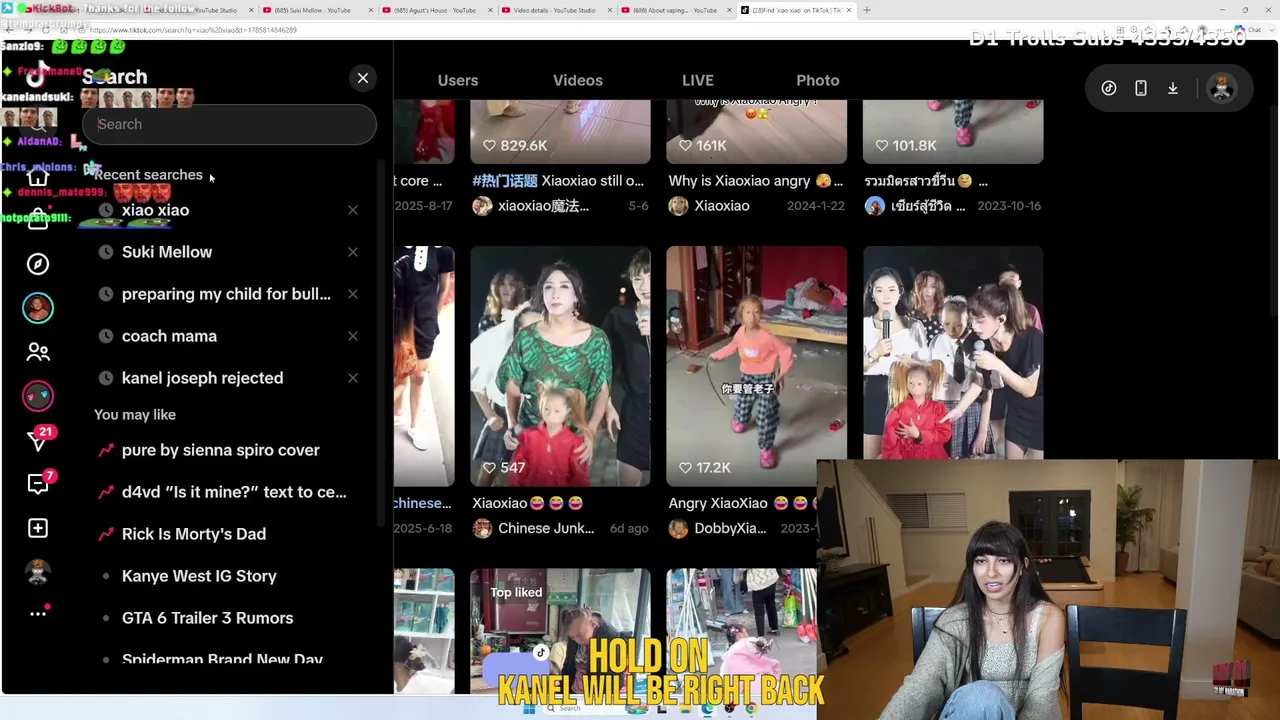Visit author 'xiaoxiao魔法...' profile
This screenshot has width=1280, height=720.
[543, 206]
